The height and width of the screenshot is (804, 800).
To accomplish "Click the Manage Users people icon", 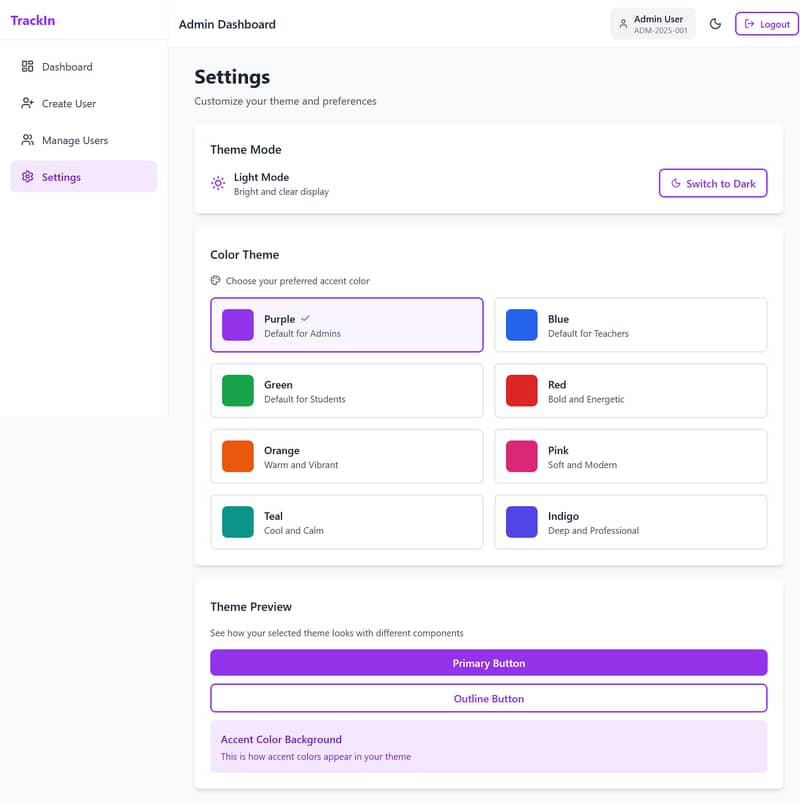I will [x=28, y=141].
